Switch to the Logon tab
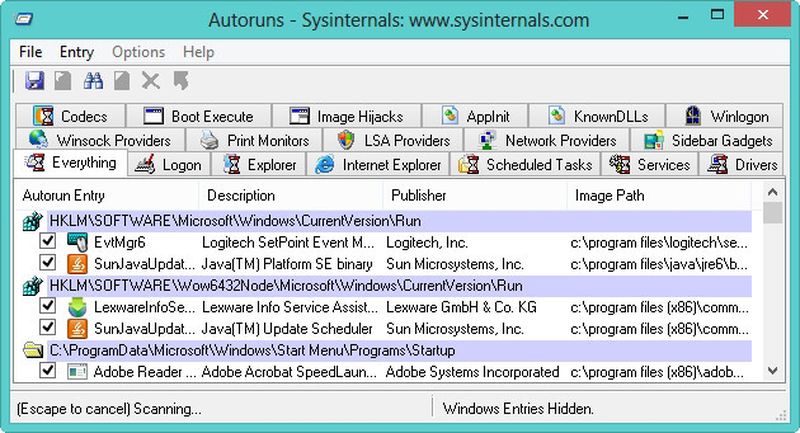 (x=169, y=165)
